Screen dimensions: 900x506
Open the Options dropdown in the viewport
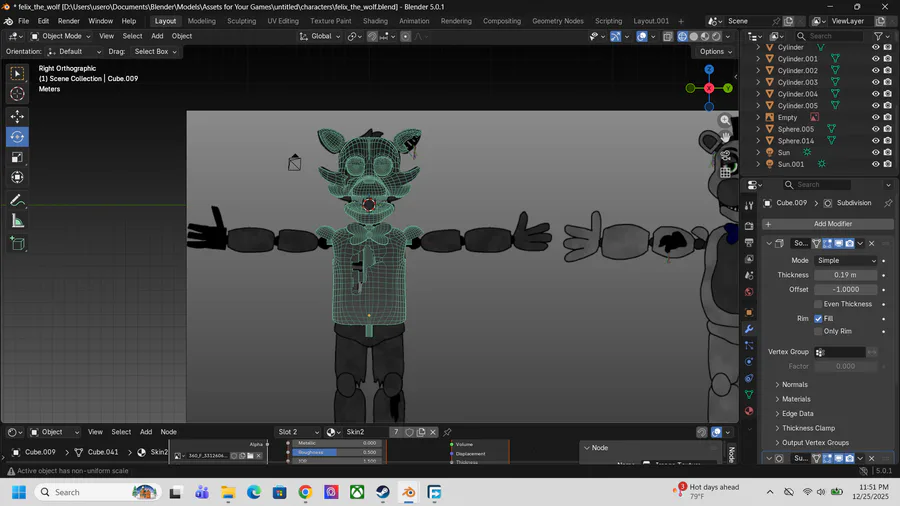(716, 52)
